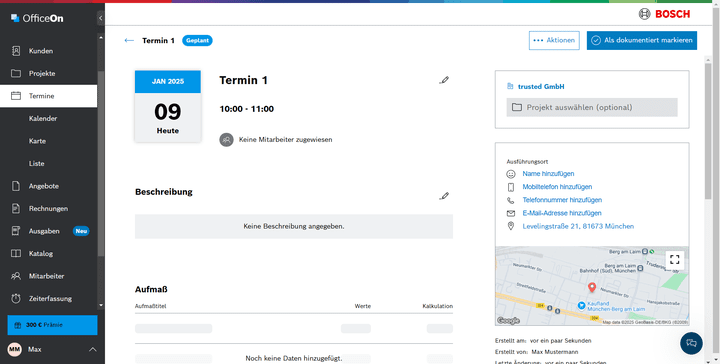
Task: Edit the Beschreibung with pencil icon
Action: tap(444, 196)
